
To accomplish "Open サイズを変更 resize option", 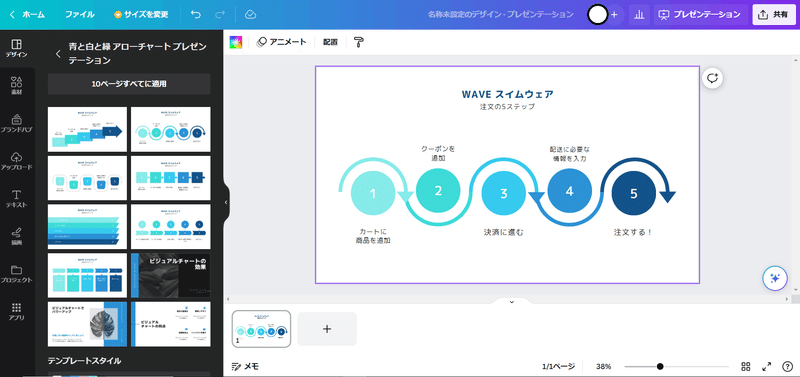I will (140, 15).
